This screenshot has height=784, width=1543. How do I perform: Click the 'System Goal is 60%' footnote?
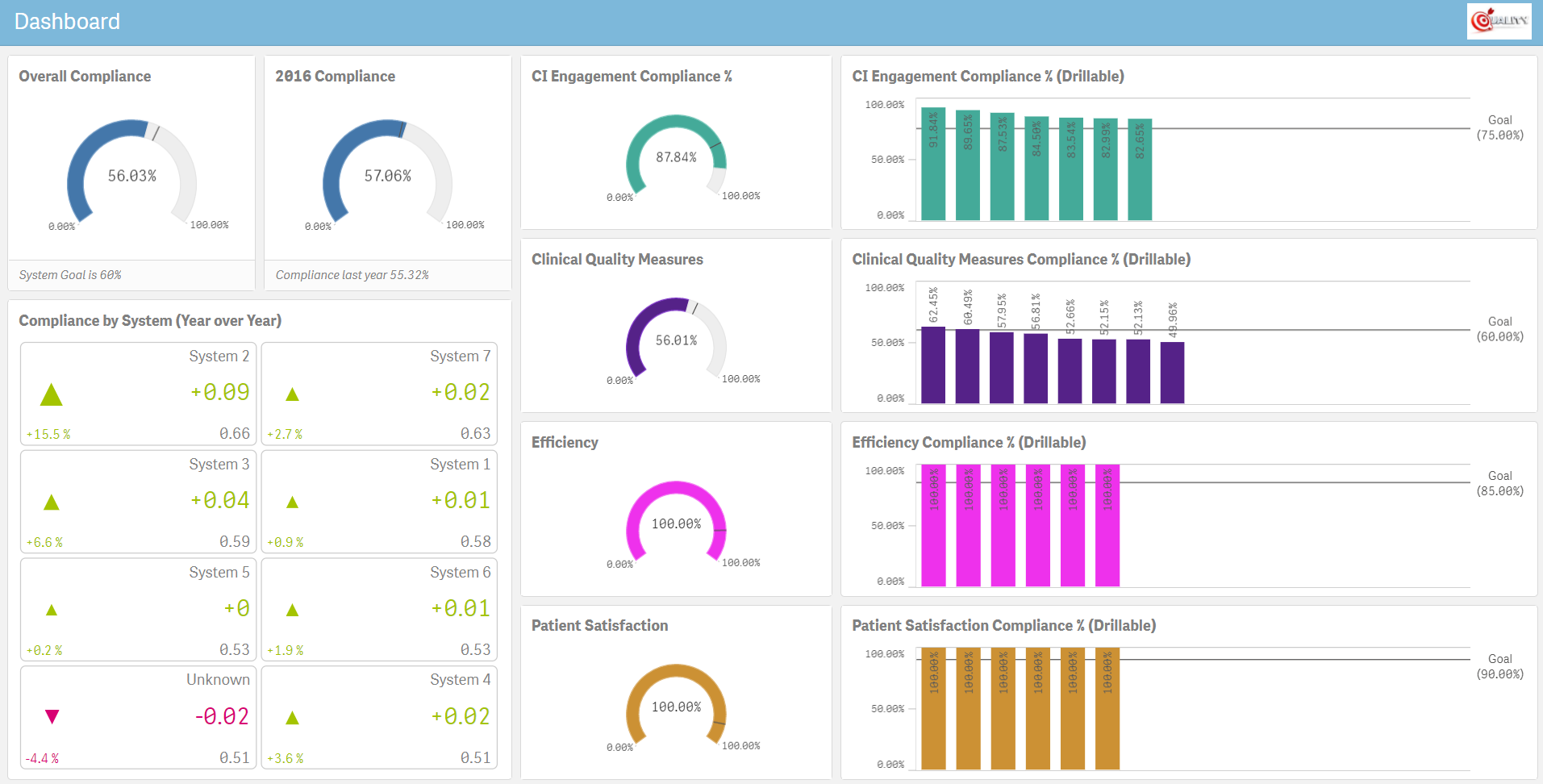tap(70, 275)
